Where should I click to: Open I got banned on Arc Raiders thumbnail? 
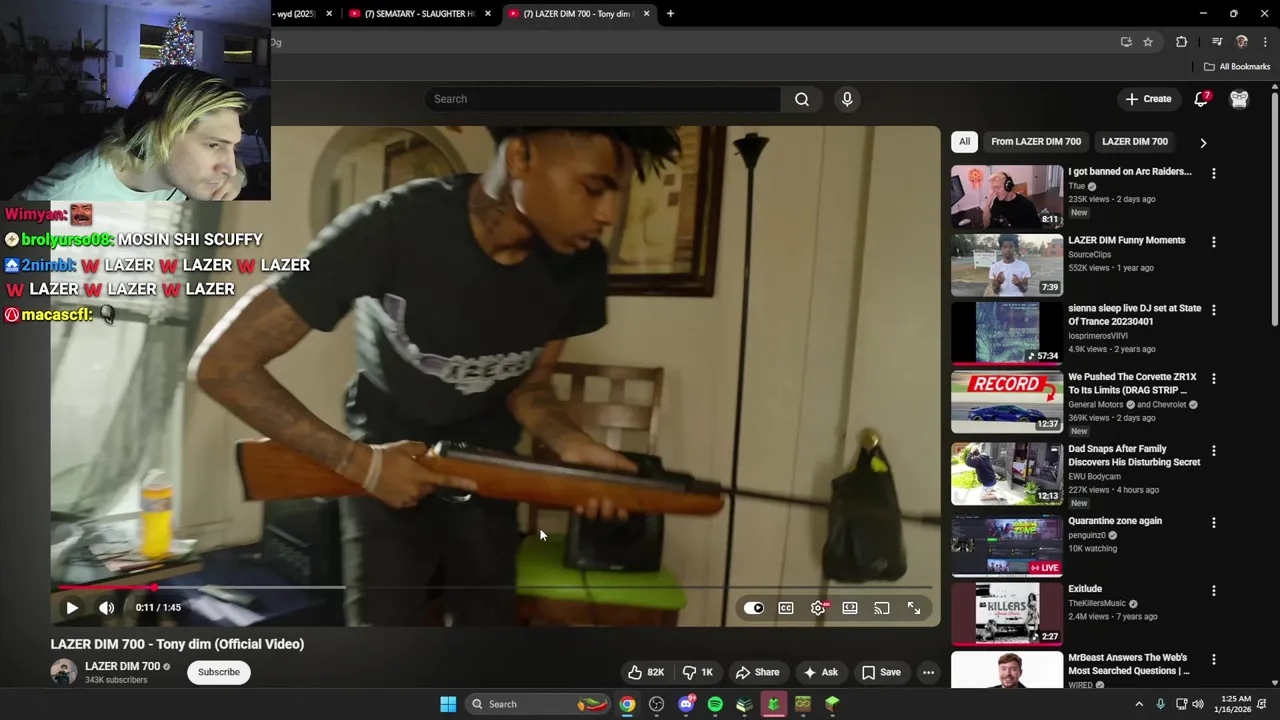[x=1007, y=196]
